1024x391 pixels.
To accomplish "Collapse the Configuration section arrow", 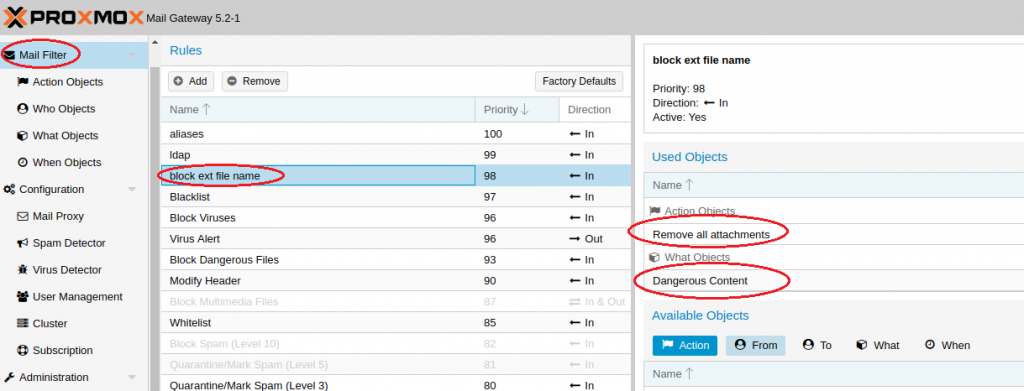I will (x=132, y=189).
